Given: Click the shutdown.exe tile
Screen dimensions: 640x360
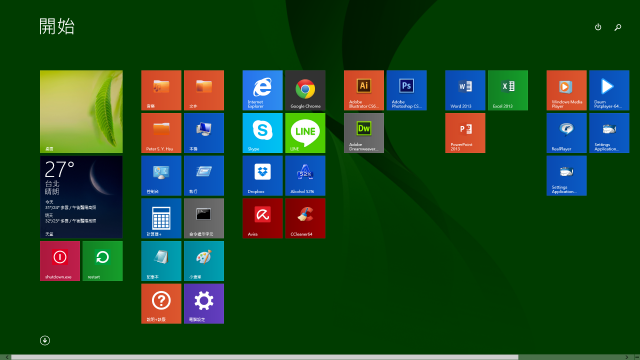Looking at the screenshot, I should pos(60,261).
